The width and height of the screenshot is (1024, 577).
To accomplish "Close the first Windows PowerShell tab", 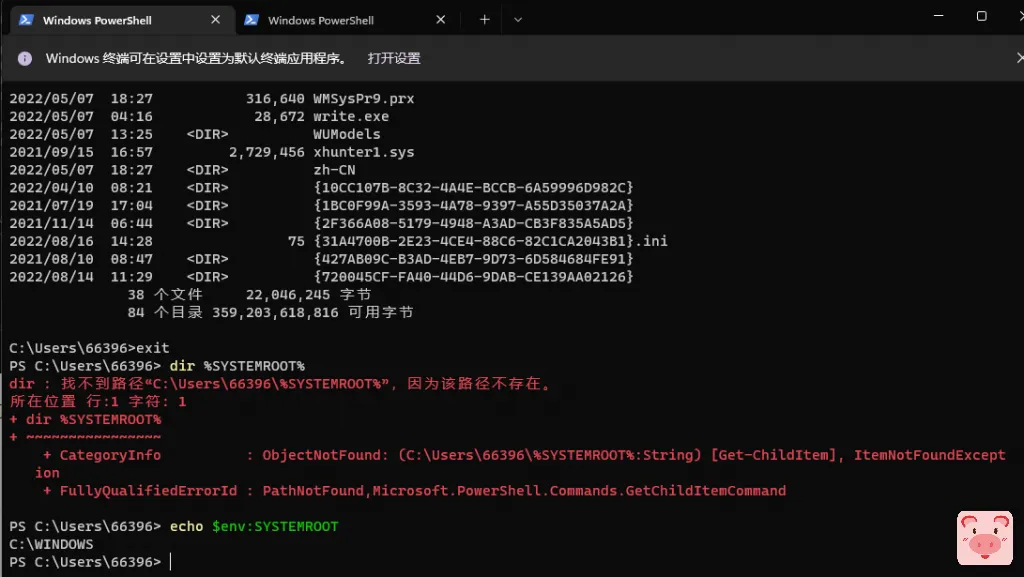I will click(x=215, y=20).
